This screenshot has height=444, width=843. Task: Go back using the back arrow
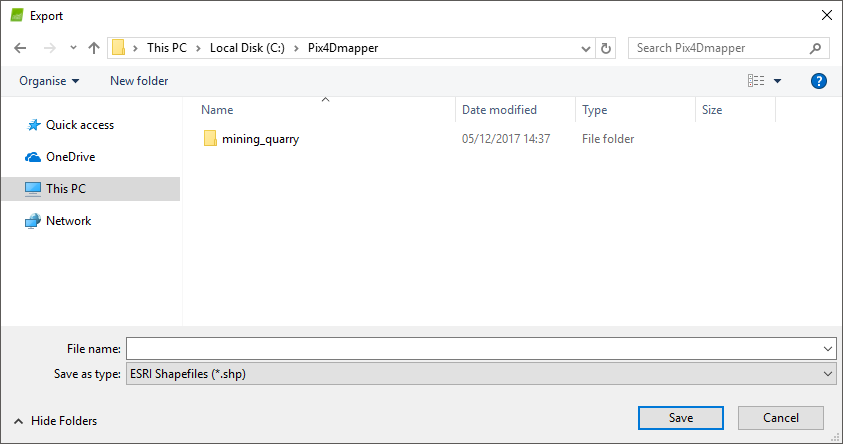pos(20,48)
